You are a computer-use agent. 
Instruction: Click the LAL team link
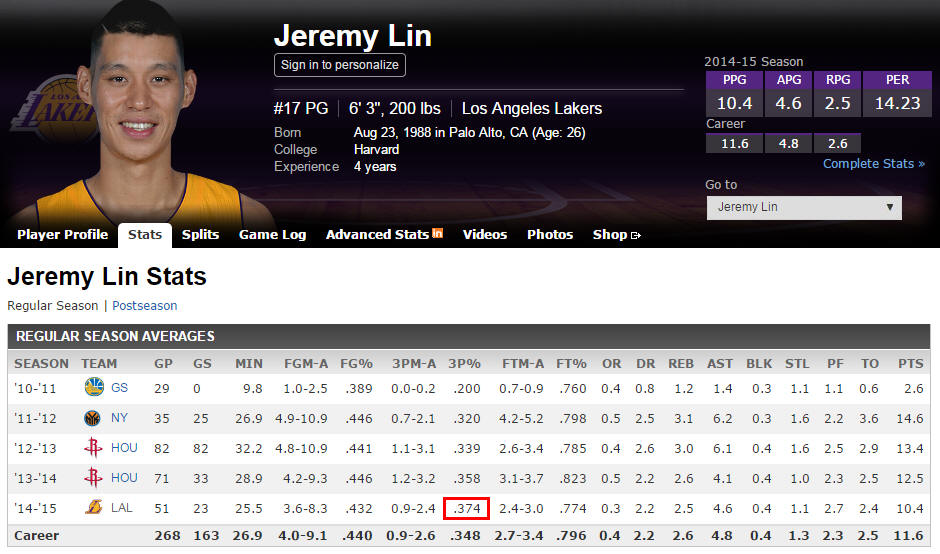tap(122, 508)
